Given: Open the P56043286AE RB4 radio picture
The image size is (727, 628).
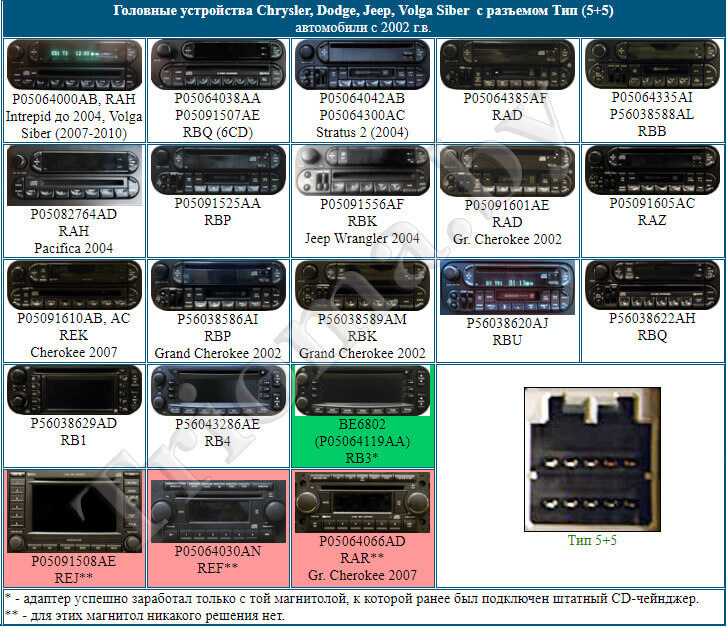Looking at the screenshot, I should pyautogui.click(x=218, y=390).
